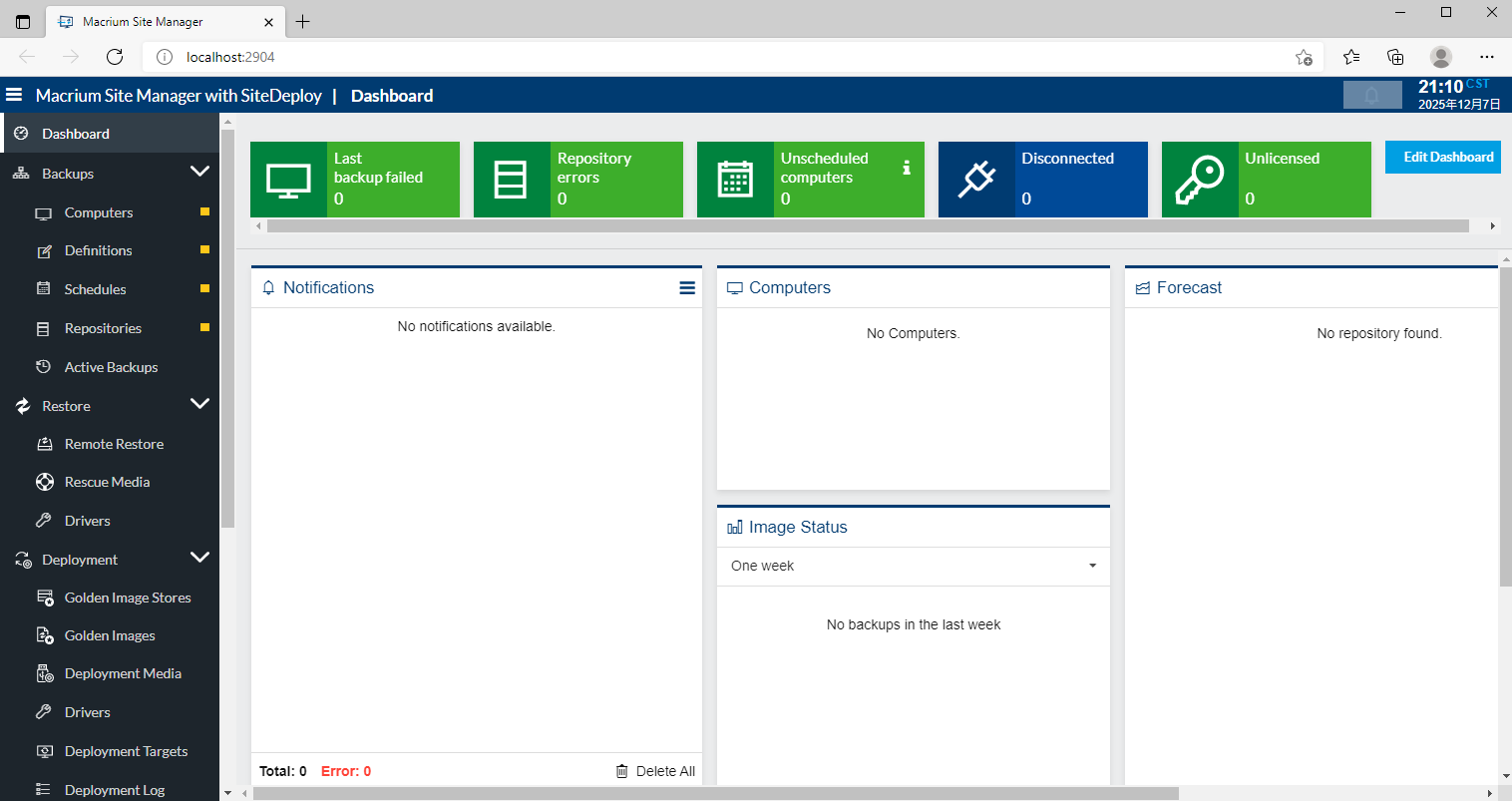
Task: Click the Deployment Media icon in sidebar
Action: point(45,673)
